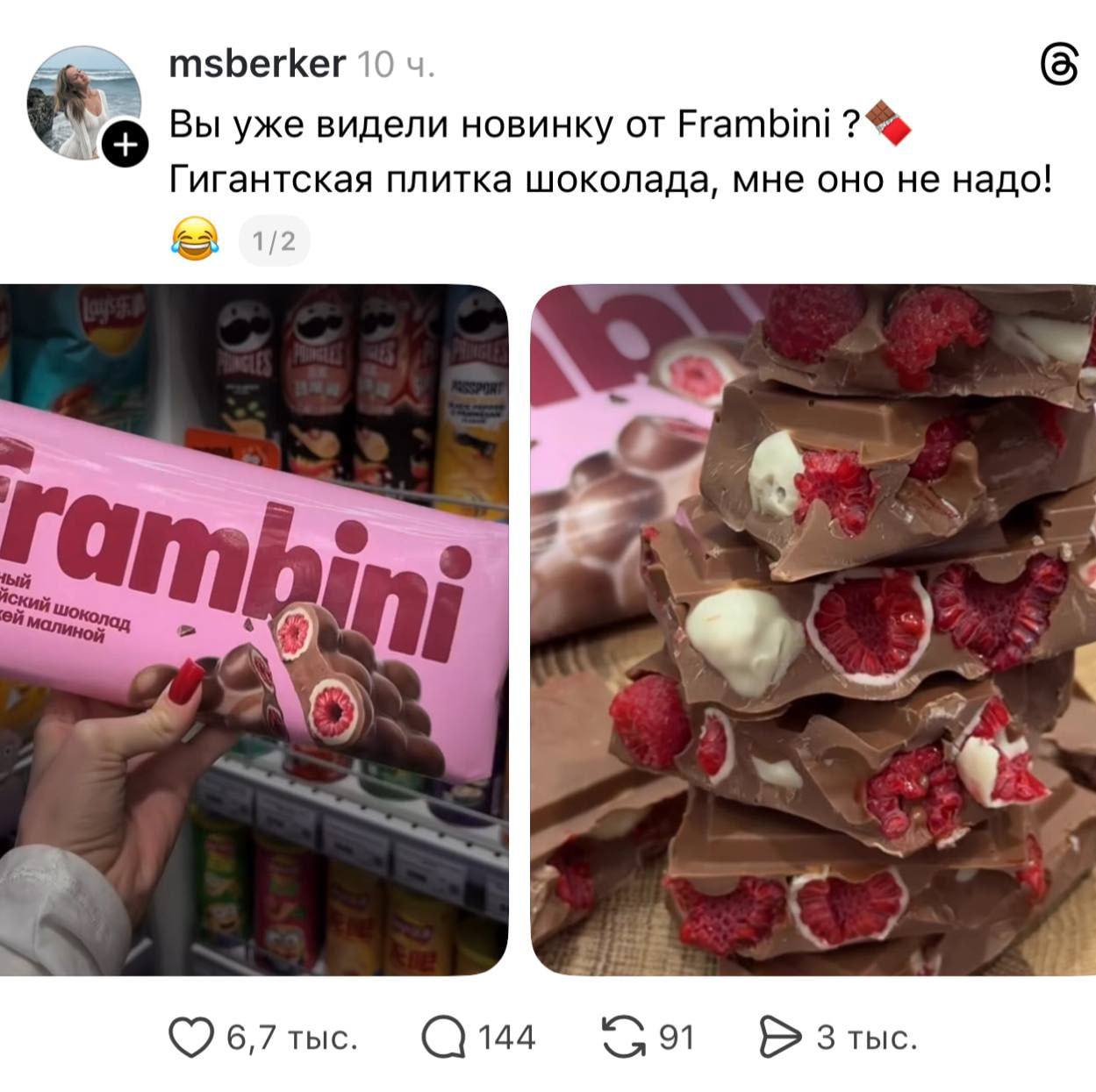Select the 1/2 thread part badge
This screenshot has height=1092, width=1096.
275,240
